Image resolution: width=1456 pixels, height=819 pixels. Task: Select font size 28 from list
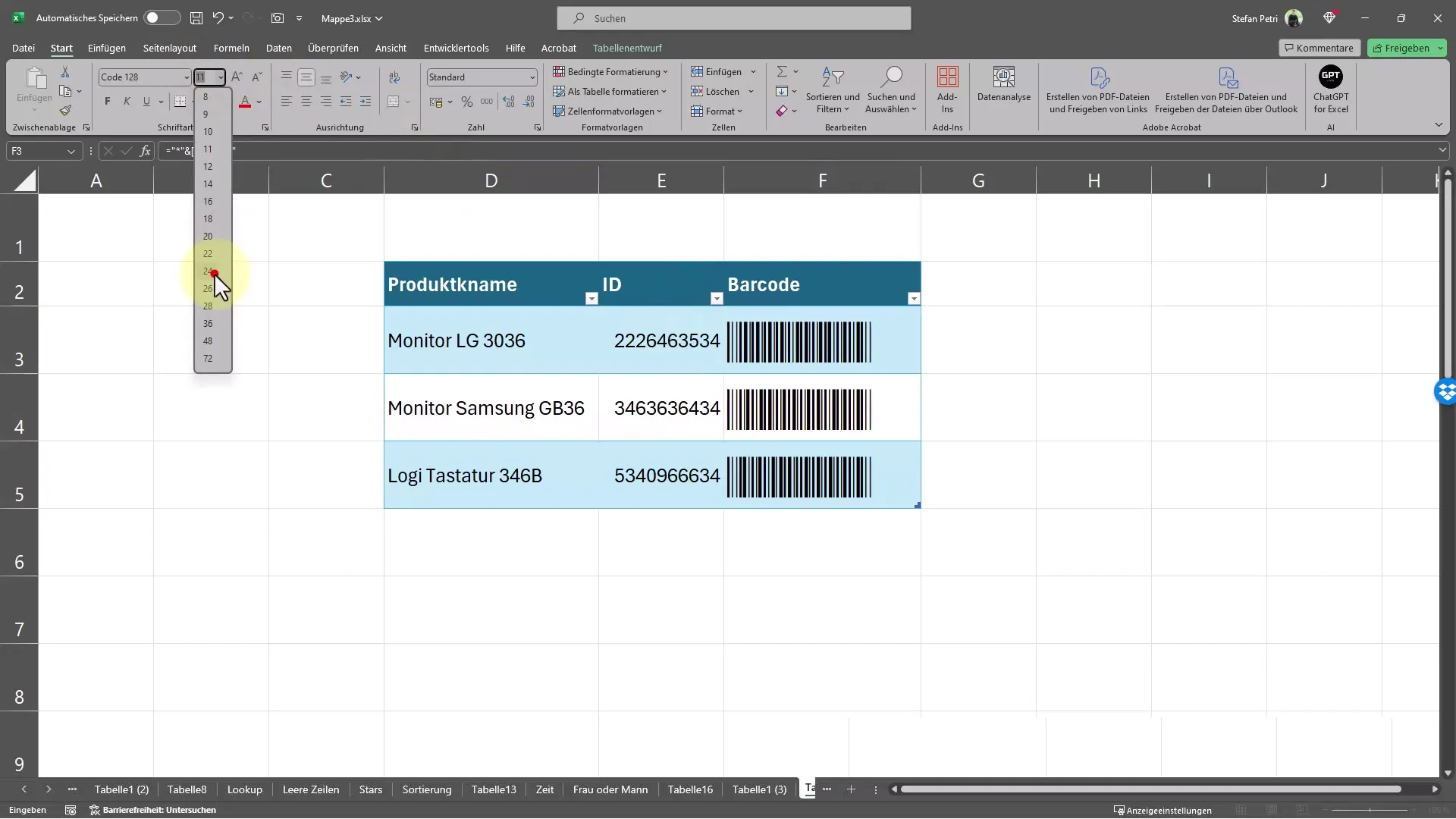[208, 306]
